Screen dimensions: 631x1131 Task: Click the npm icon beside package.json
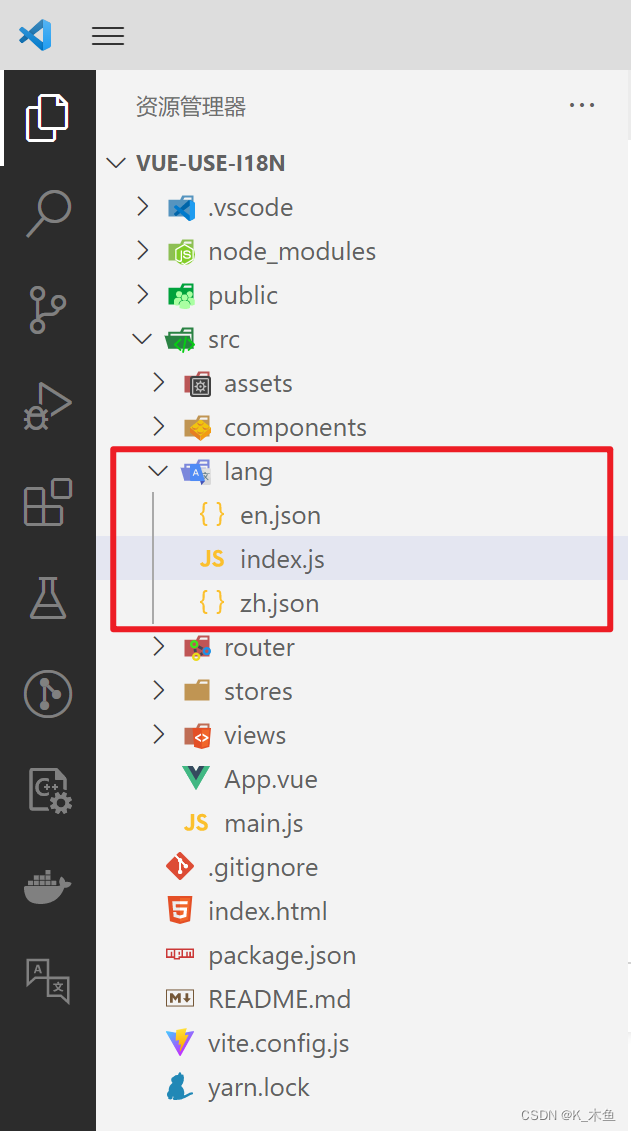pyautogui.click(x=180, y=954)
